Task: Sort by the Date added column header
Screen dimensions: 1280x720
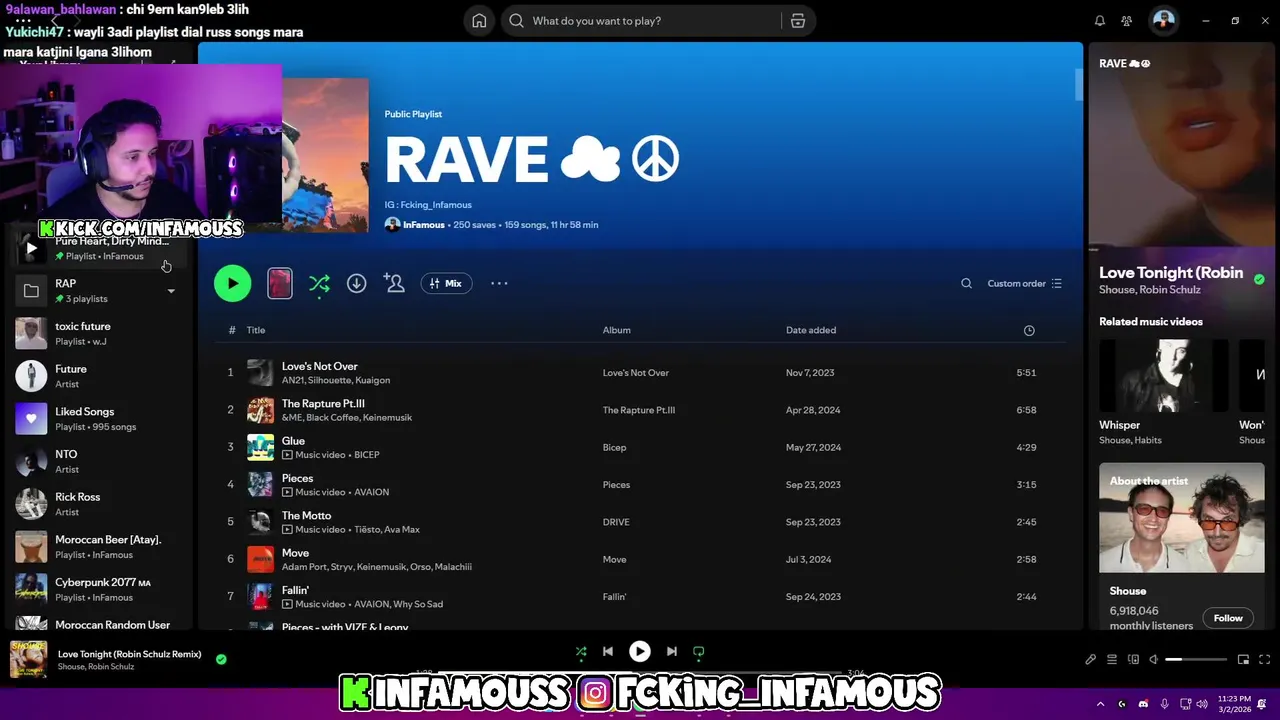Action: pos(811,330)
